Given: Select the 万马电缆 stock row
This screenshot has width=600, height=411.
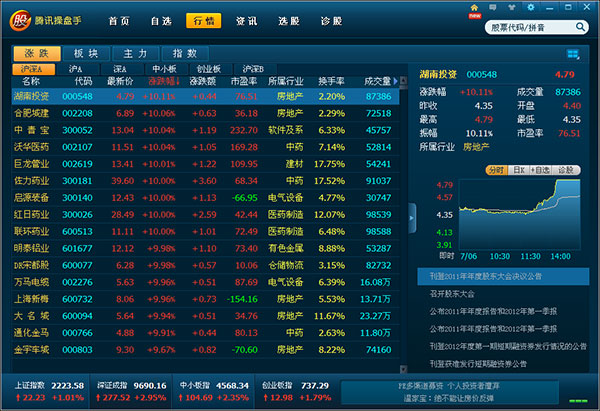Looking at the screenshot, I should coord(205,282).
